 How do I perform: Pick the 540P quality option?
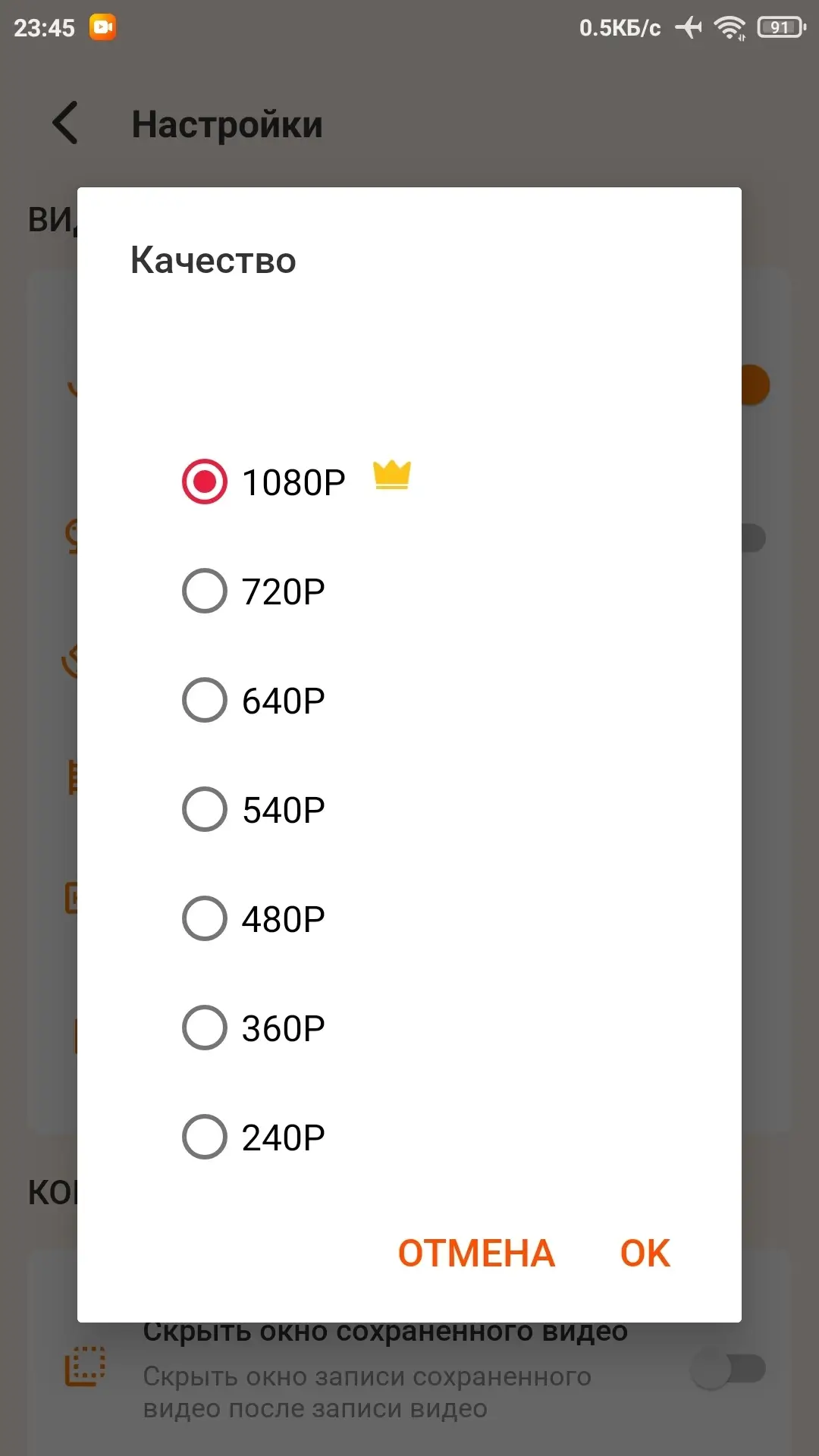click(x=205, y=809)
